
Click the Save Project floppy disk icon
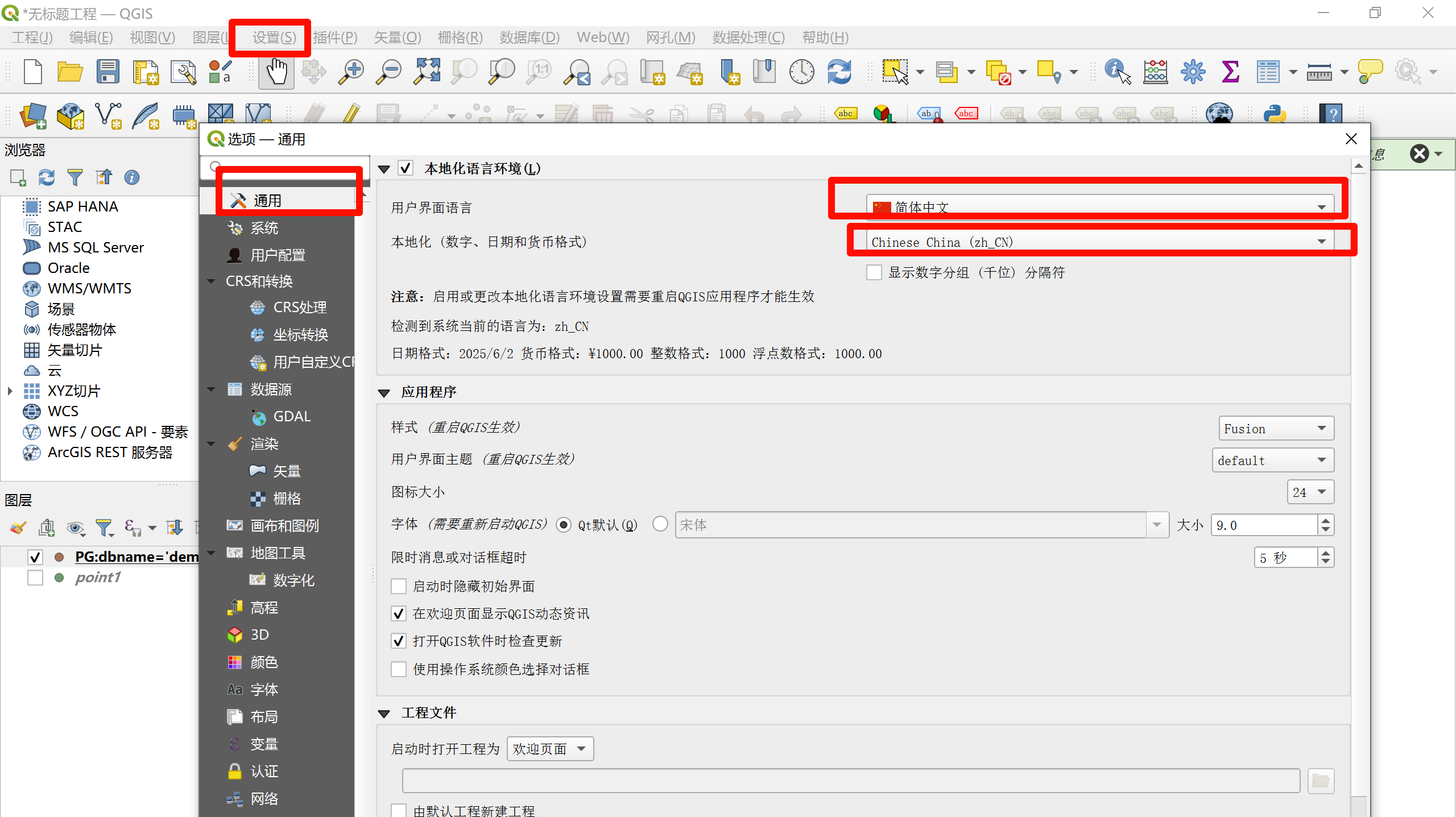107,72
